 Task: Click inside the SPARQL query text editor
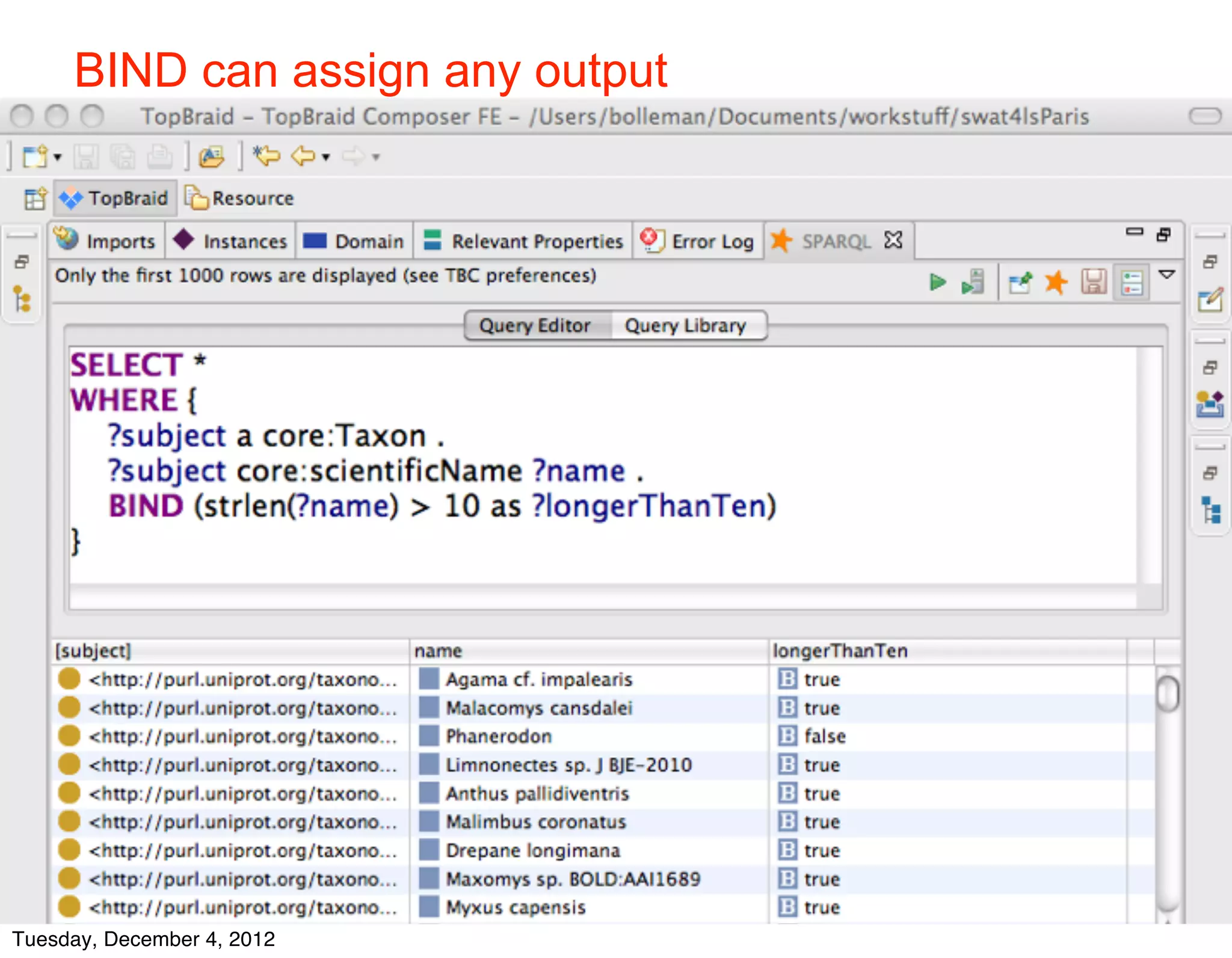603,465
